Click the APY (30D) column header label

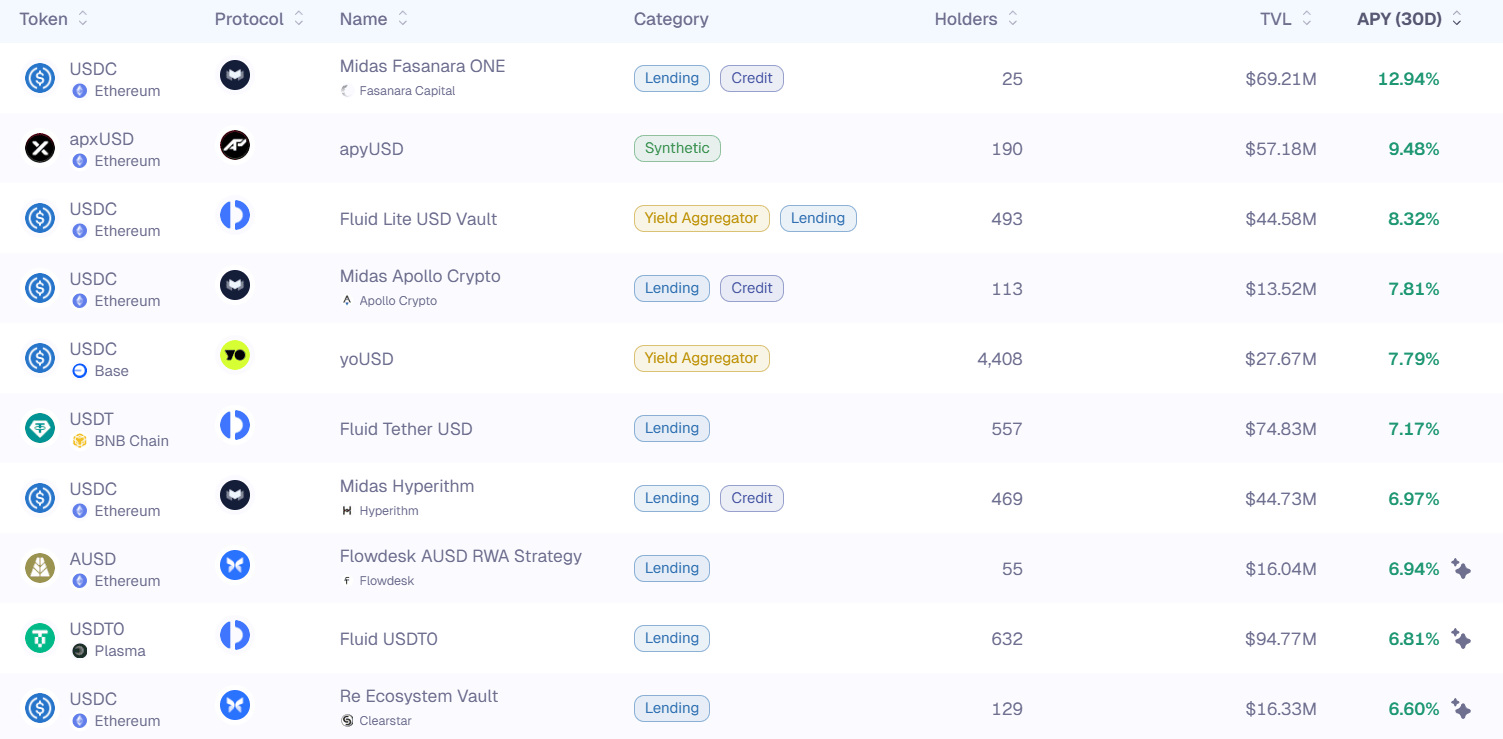pyautogui.click(x=1399, y=19)
